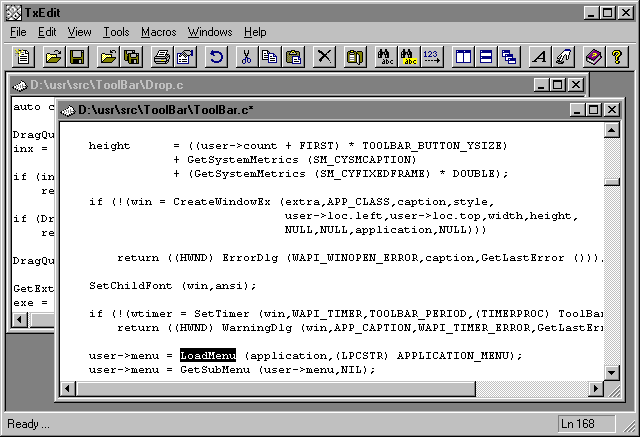Click the select-all clipboard pages icon

click(x=355, y=57)
